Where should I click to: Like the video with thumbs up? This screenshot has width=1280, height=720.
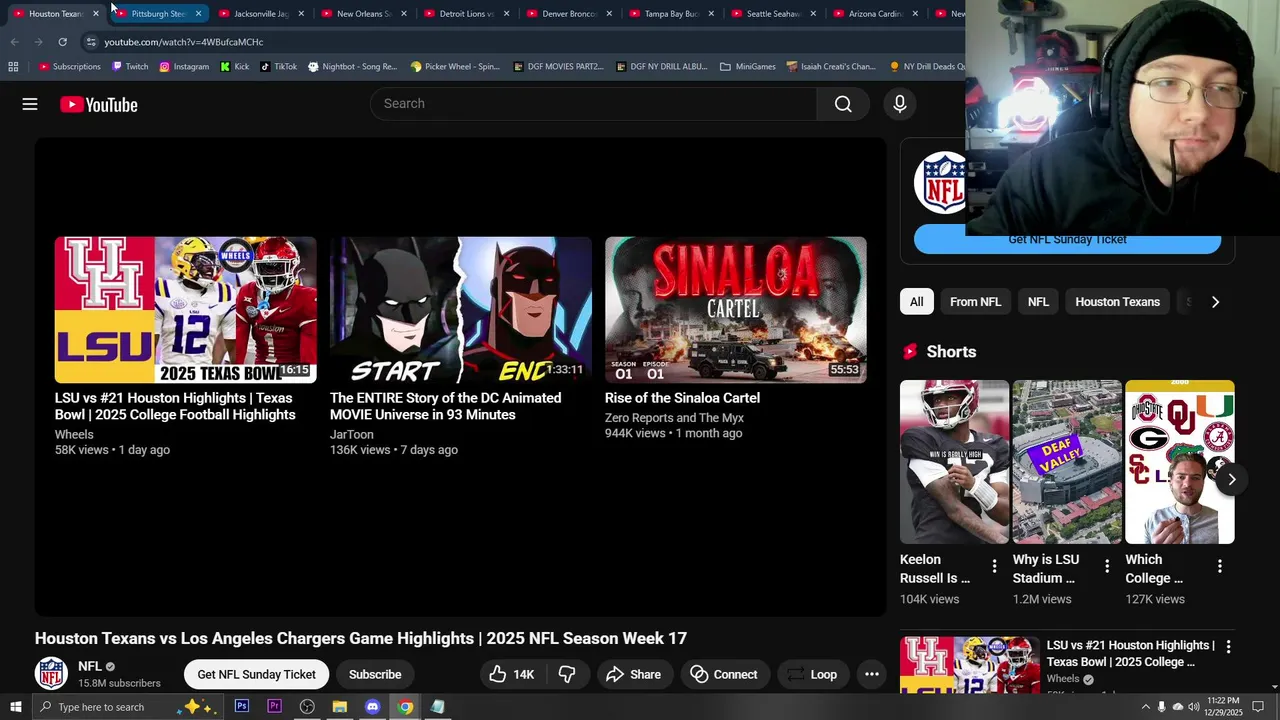click(x=511, y=674)
